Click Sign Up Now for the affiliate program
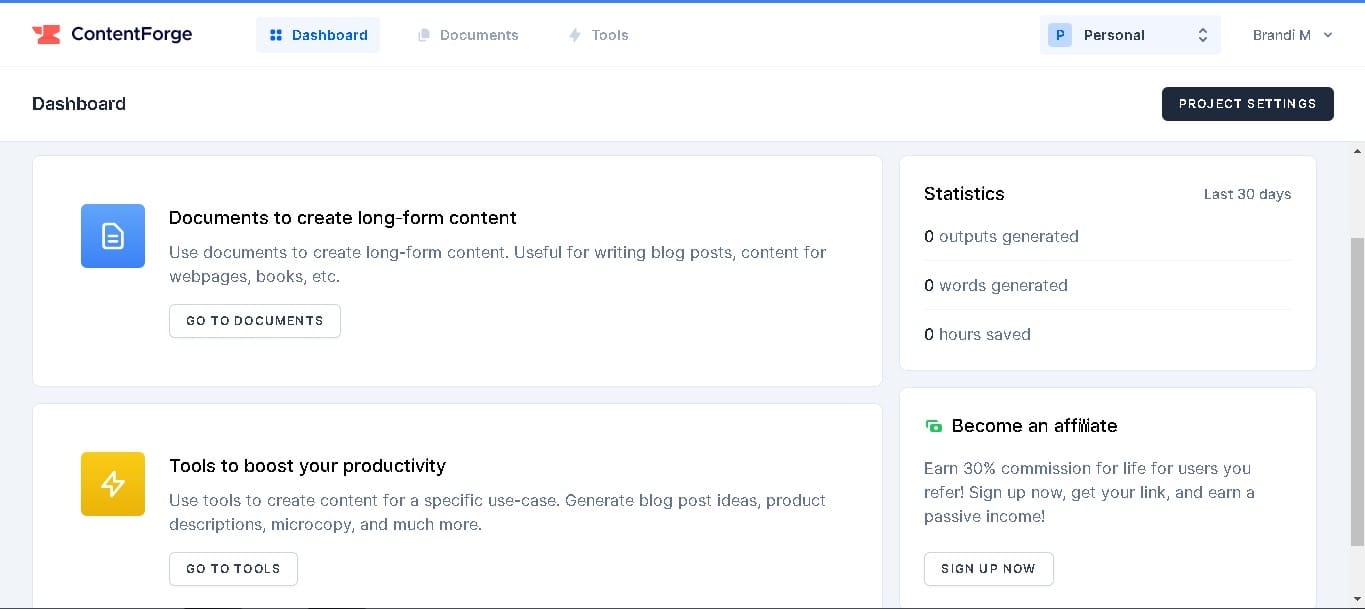 pos(988,568)
